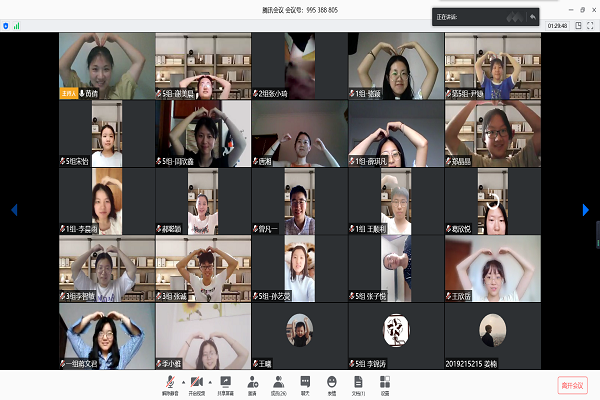Expand video options arrow beside camera

click(209, 380)
